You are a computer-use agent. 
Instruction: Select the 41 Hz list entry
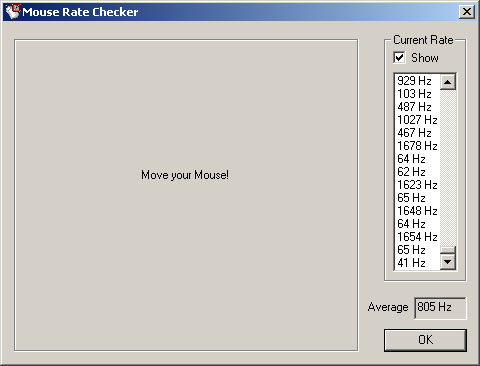point(418,263)
